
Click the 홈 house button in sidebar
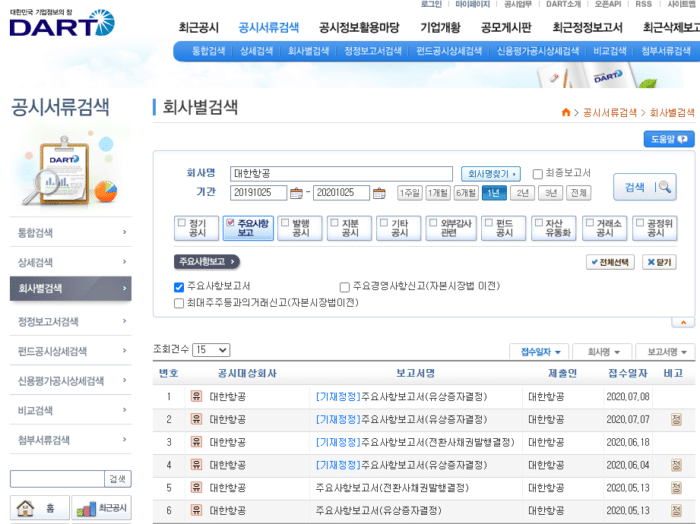pyautogui.click(x=40, y=508)
